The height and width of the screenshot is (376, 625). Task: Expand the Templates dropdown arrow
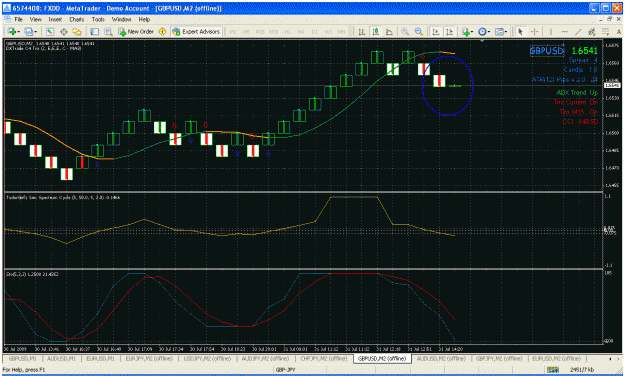[506, 31]
